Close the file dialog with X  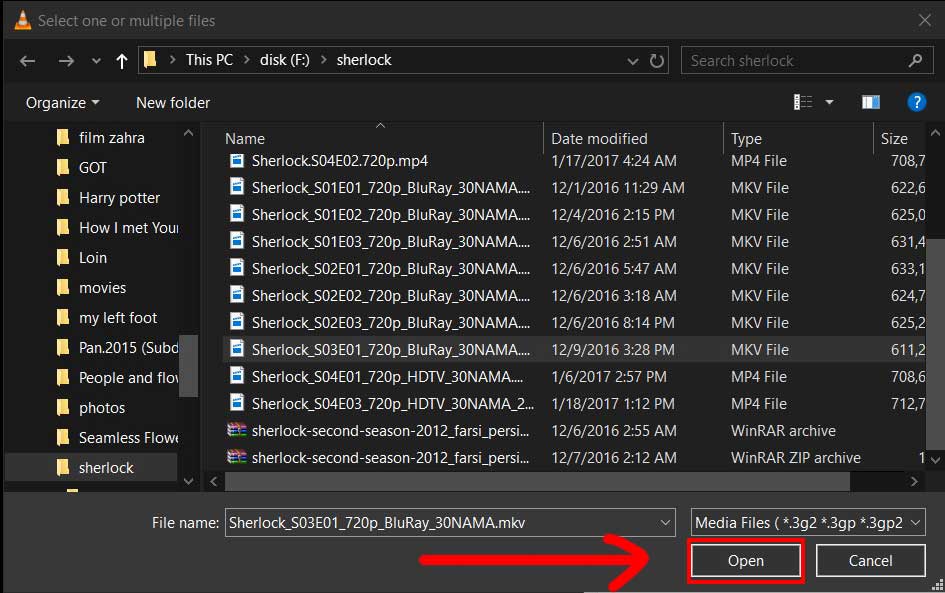coord(925,20)
